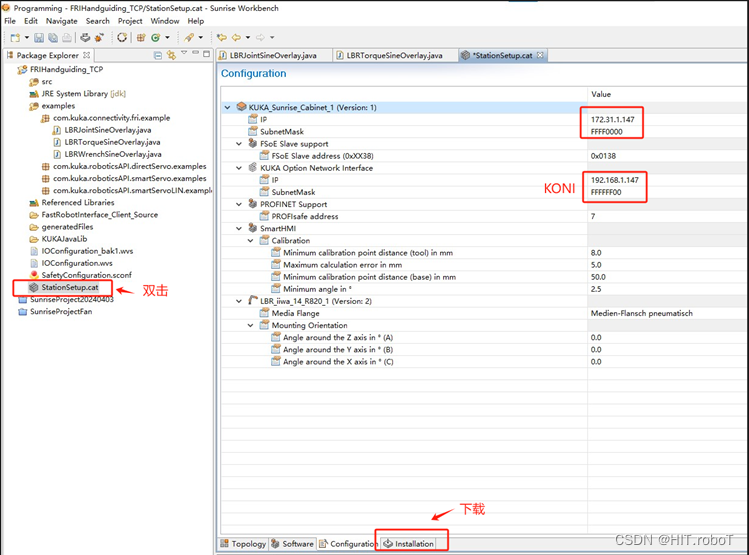Click the Print toolbar icon
Screen dimensions: 749x555
[67, 37]
